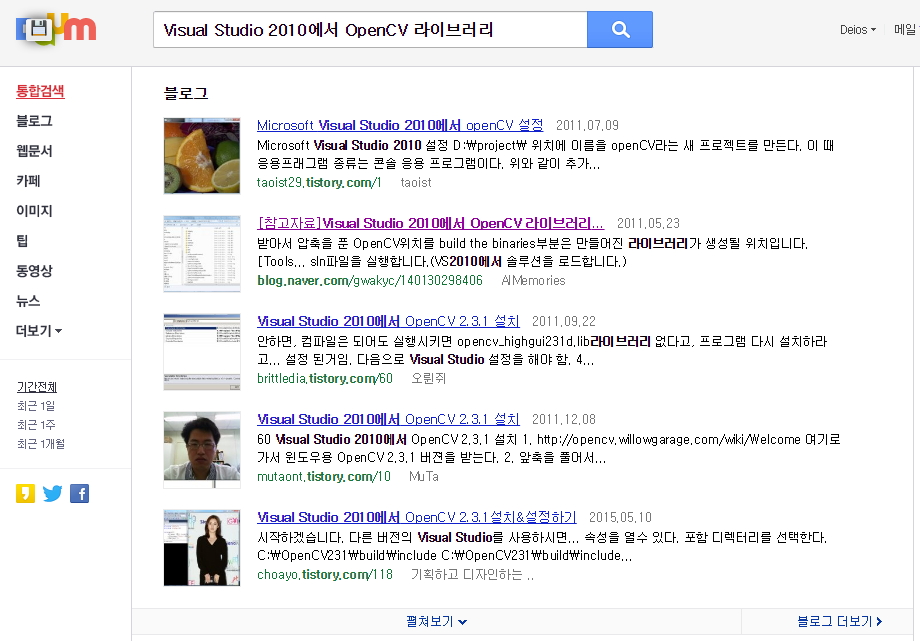The width and height of the screenshot is (920, 641).
Task: Open taoist29.tistory.com/1 URL
Action: coord(319,183)
